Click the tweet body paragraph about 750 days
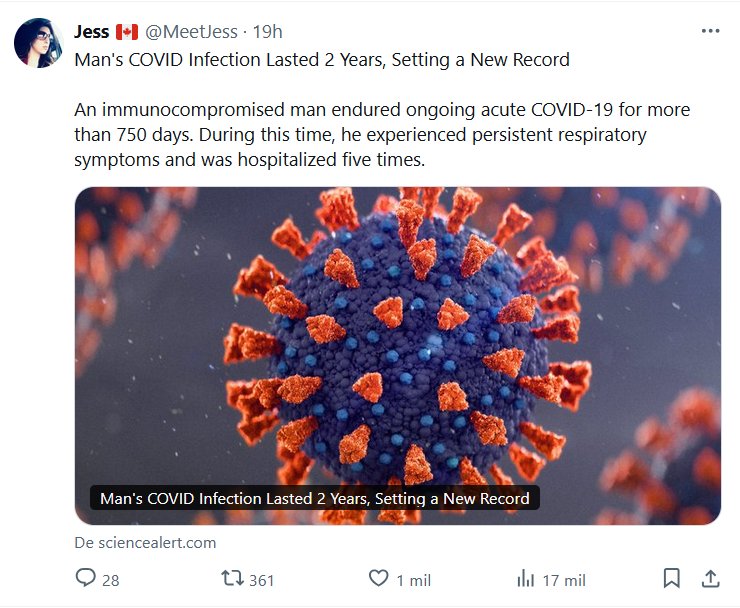The height and width of the screenshot is (608, 740). (x=382, y=134)
